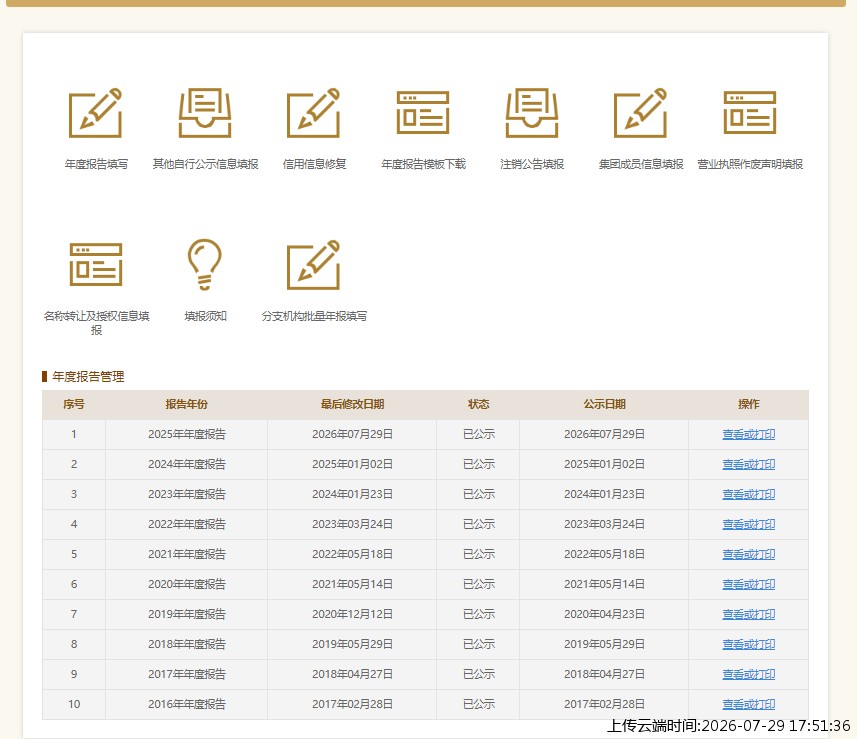Click the 其他自行公示信息填报 label
Viewport: 857px width, 739px height.
(205, 164)
